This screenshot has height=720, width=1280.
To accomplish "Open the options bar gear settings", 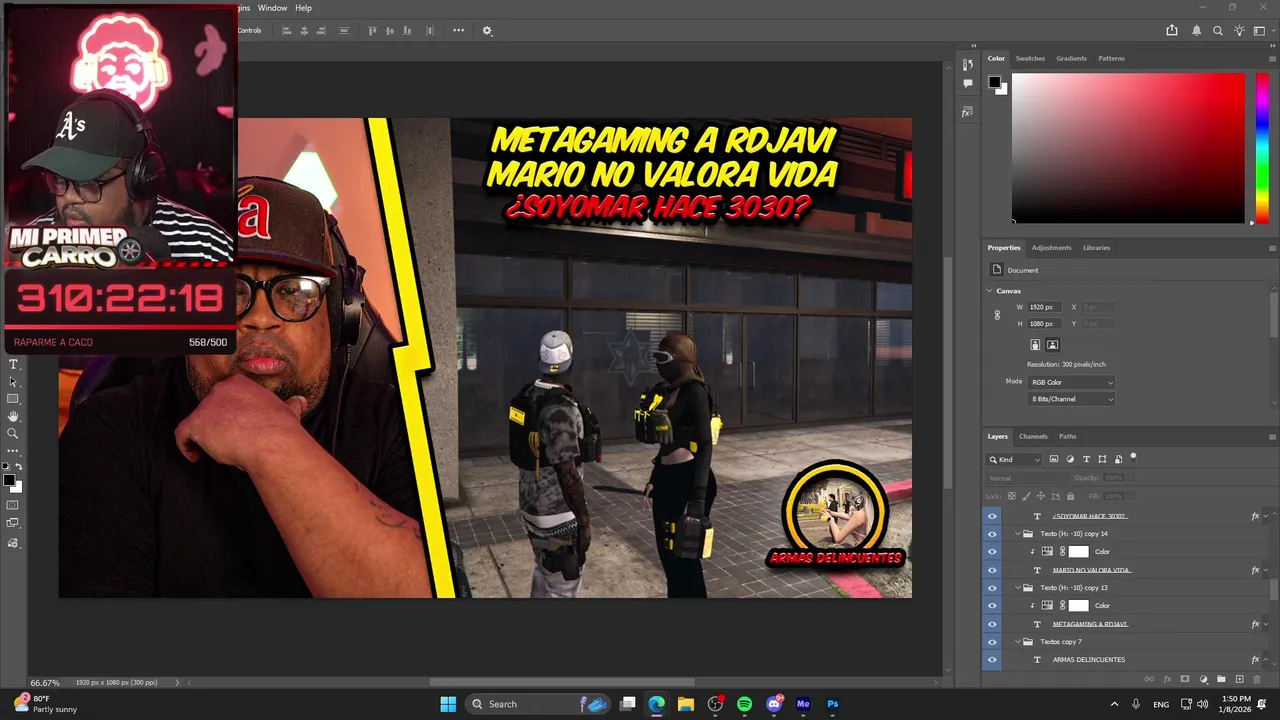I will 487,30.
